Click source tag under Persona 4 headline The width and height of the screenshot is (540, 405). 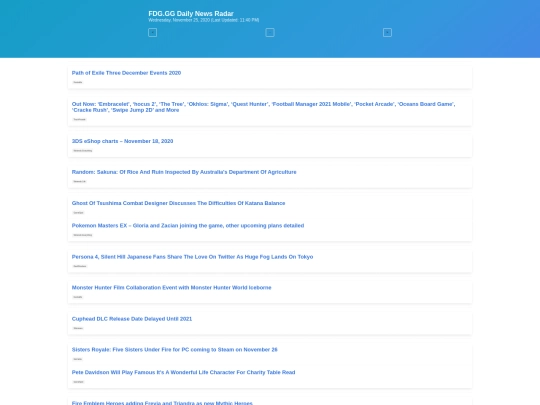tap(80, 266)
